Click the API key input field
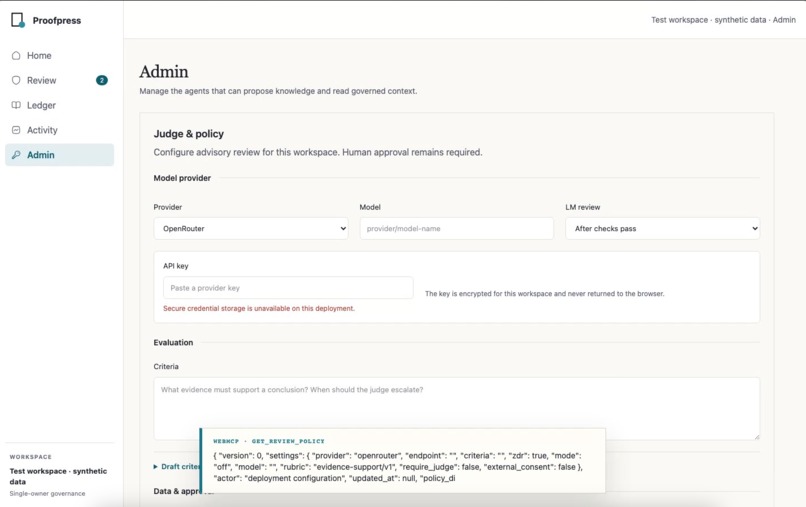 pyautogui.click(x=288, y=288)
